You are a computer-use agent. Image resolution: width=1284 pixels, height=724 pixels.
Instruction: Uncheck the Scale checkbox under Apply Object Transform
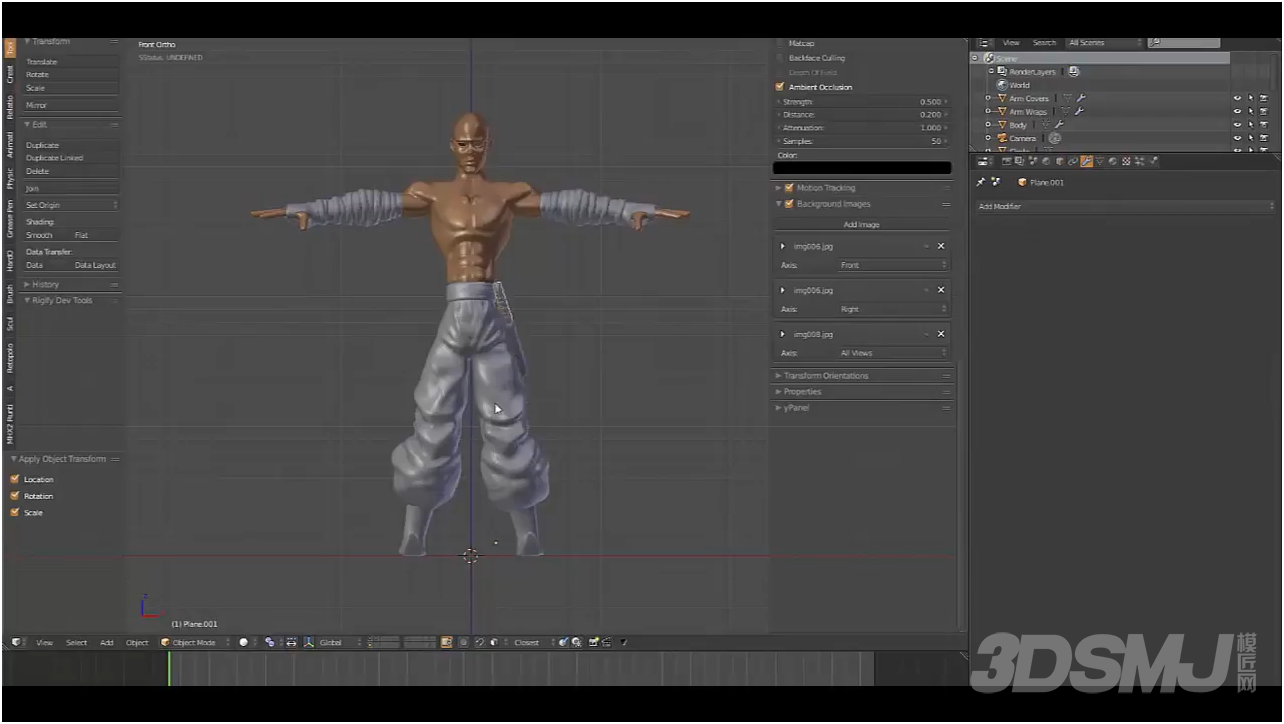[15, 512]
